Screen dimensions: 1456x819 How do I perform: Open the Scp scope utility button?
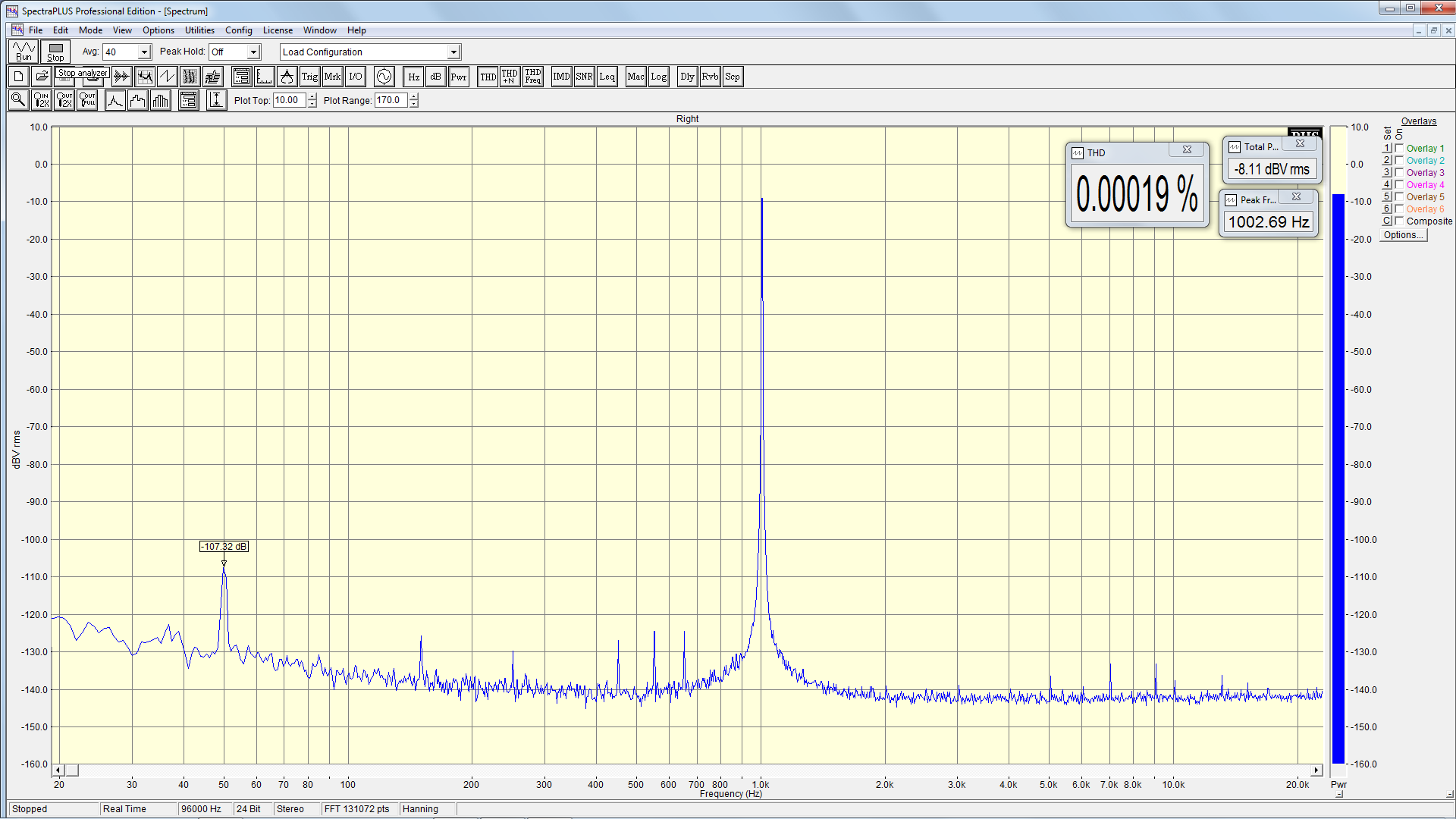click(x=732, y=77)
